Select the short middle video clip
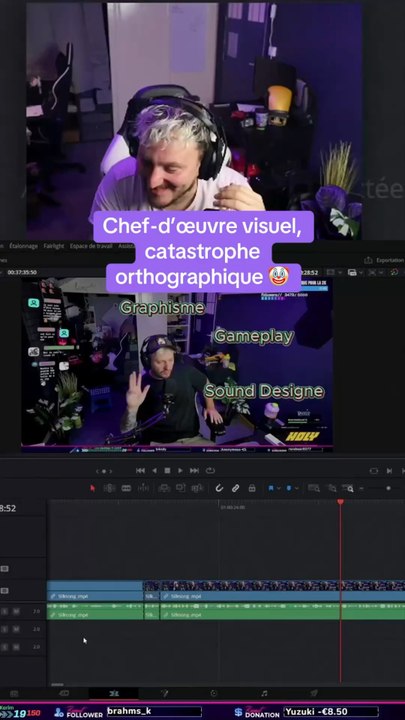The image size is (405, 720). pyautogui.click(x=151, y=591)
